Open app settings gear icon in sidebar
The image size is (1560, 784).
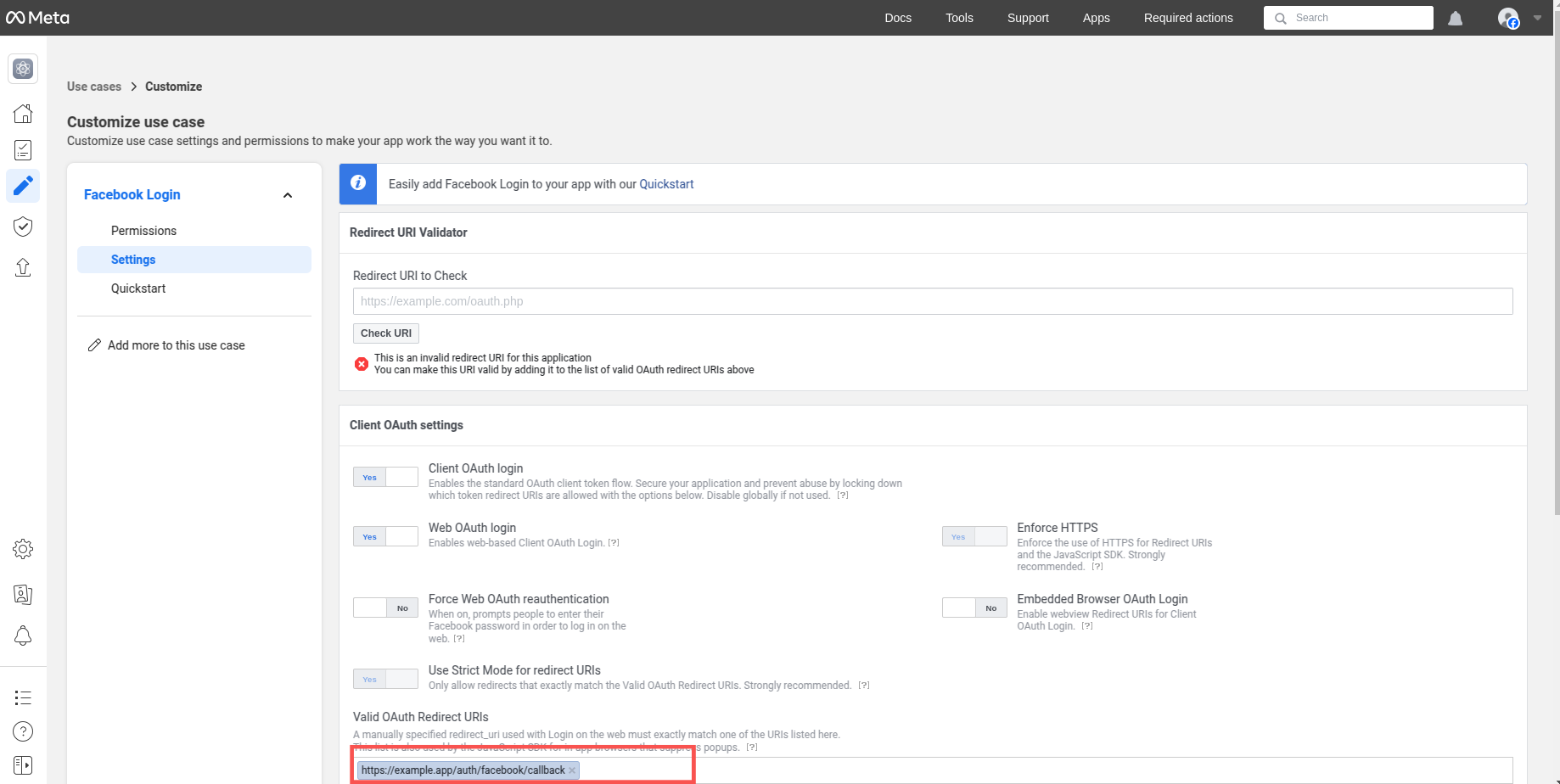tap(23, 549)
